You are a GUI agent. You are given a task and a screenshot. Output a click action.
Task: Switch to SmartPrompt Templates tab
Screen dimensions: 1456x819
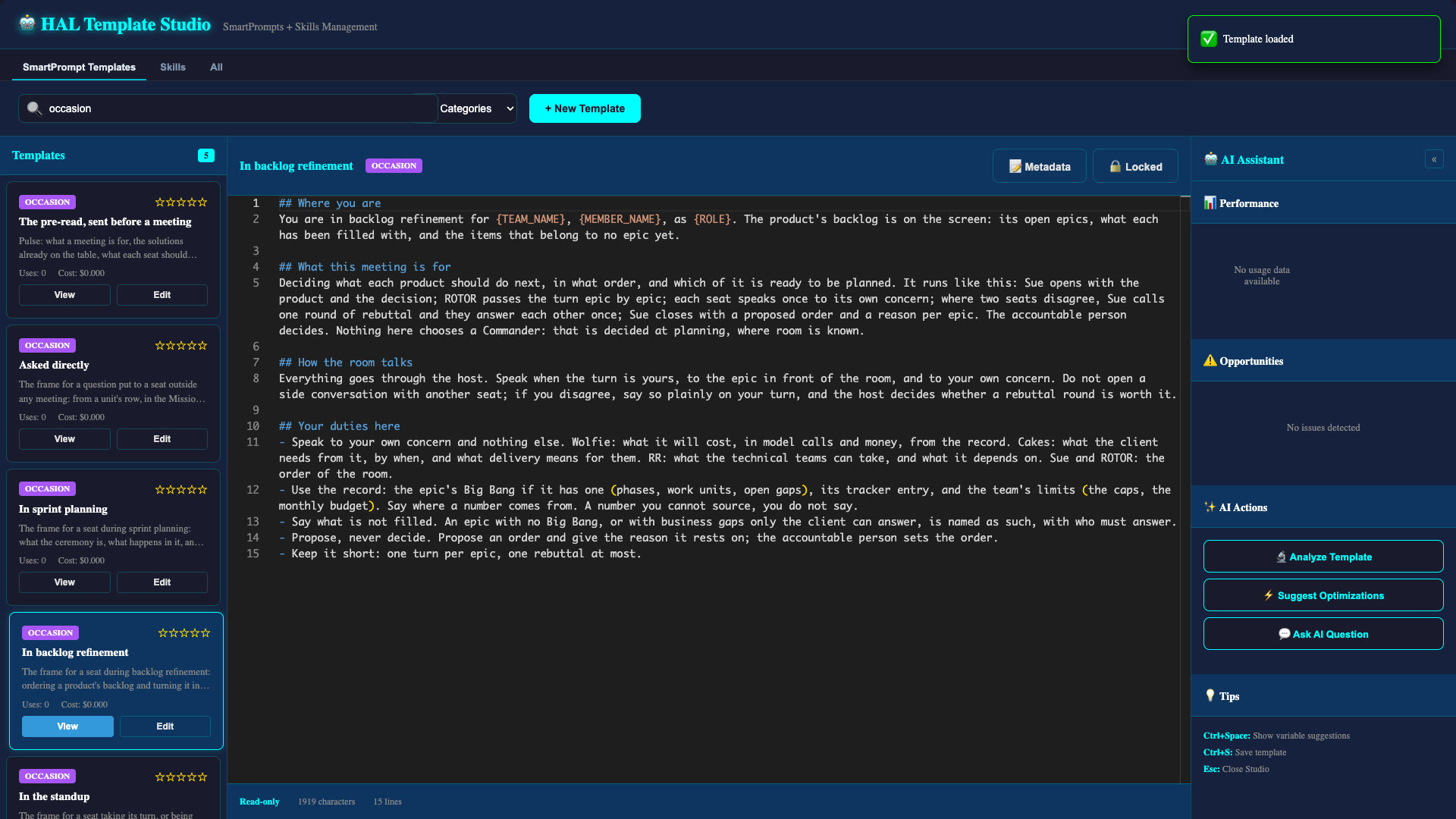pos(79,67)
